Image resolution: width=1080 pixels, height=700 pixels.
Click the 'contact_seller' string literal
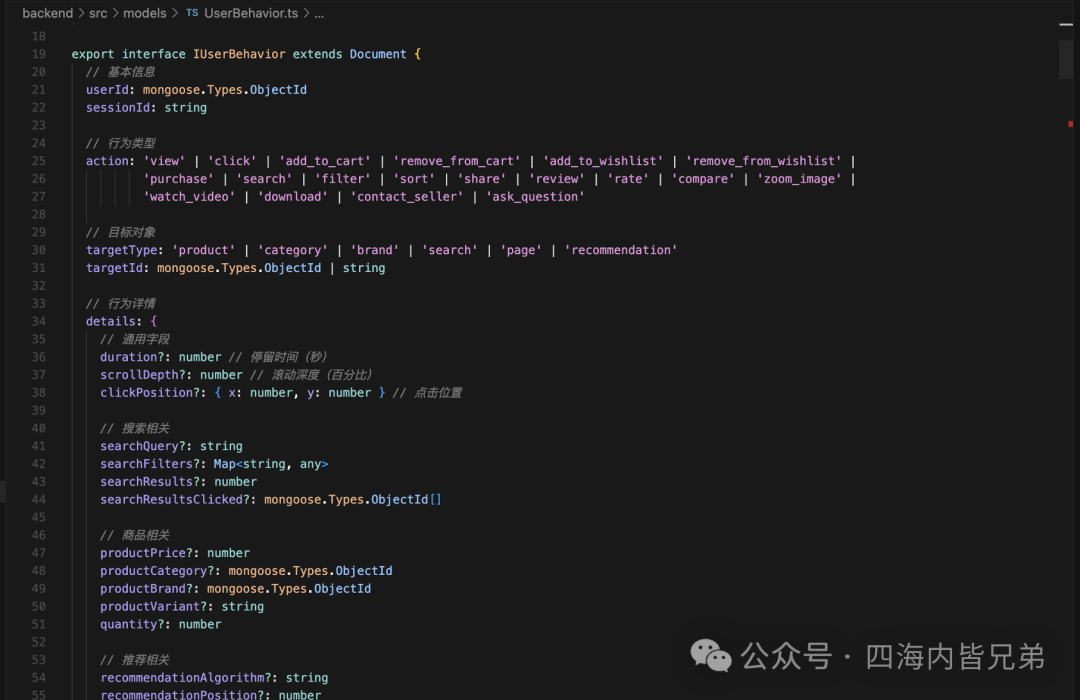pos(406,196)
